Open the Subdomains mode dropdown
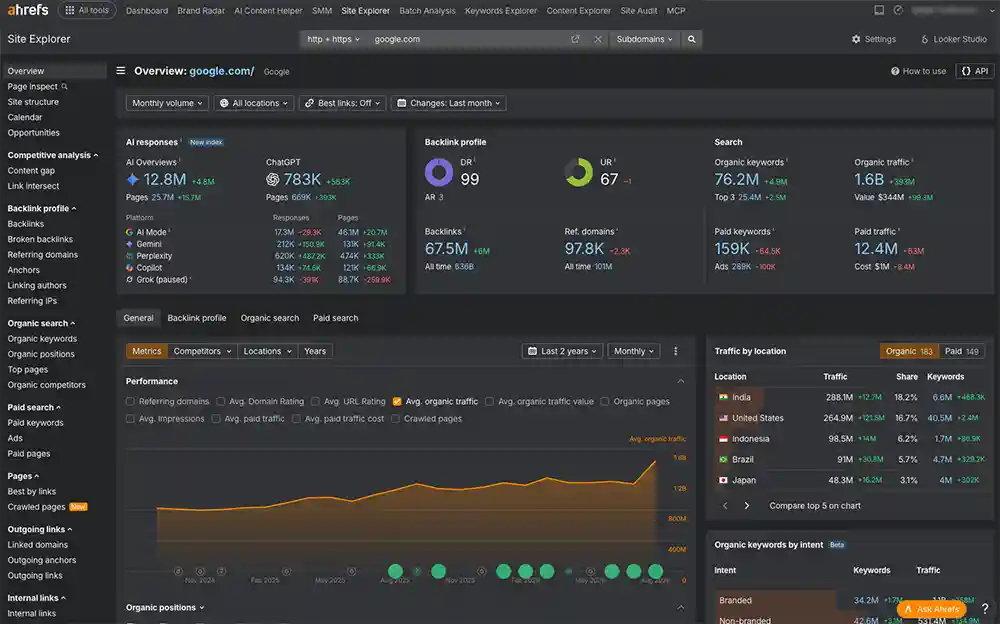Viewport: 1000px width, 624px height. click(644, 39)
